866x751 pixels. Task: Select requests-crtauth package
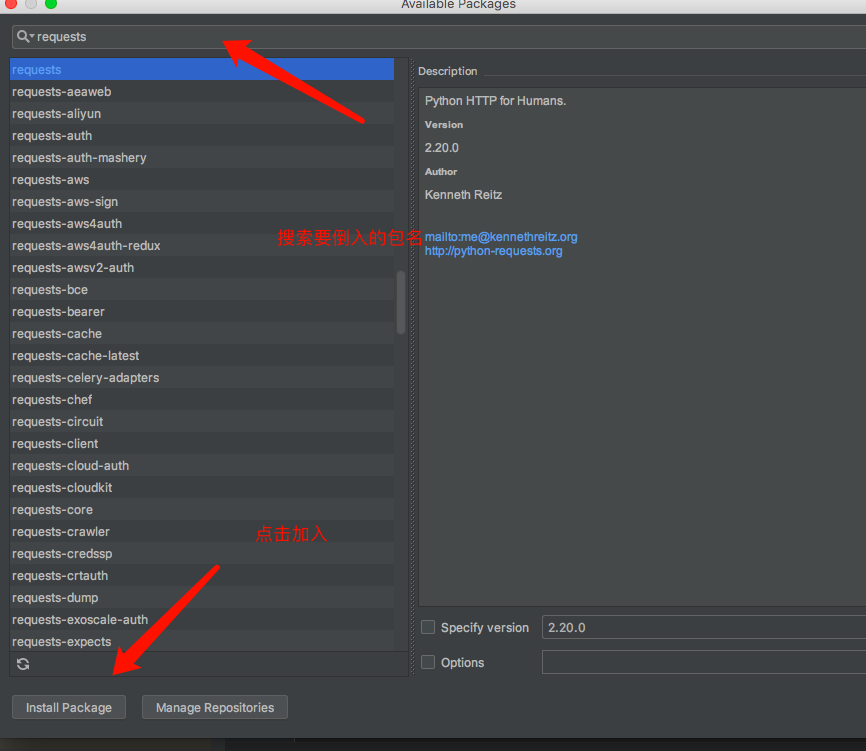(202, 576)
